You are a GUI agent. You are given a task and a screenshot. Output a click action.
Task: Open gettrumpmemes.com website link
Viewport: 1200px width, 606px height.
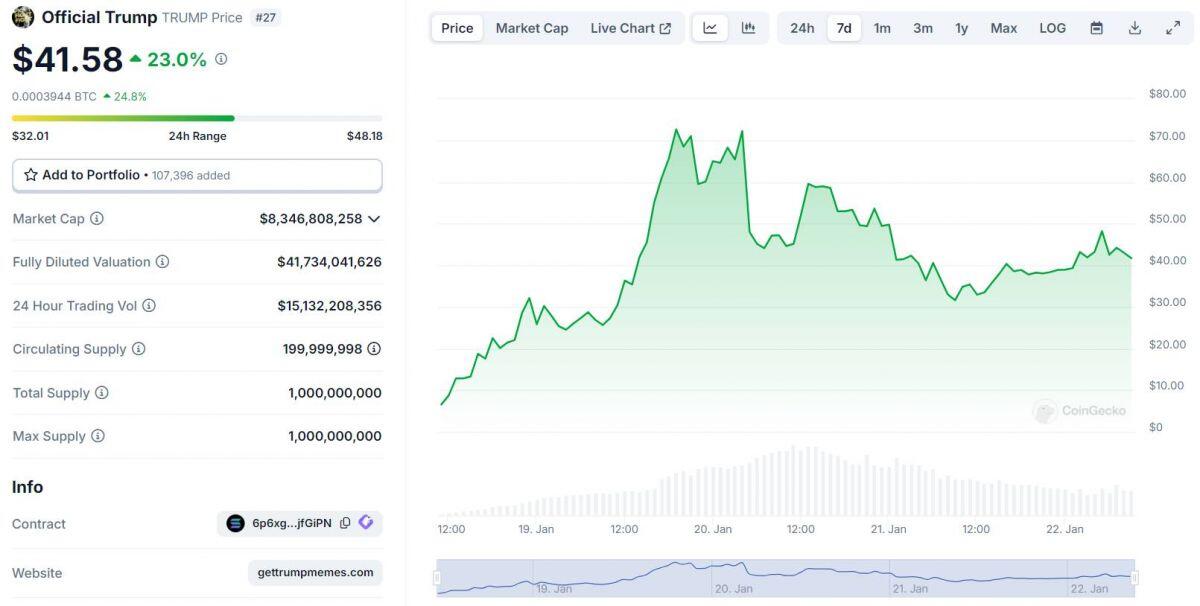click(315, 573)
